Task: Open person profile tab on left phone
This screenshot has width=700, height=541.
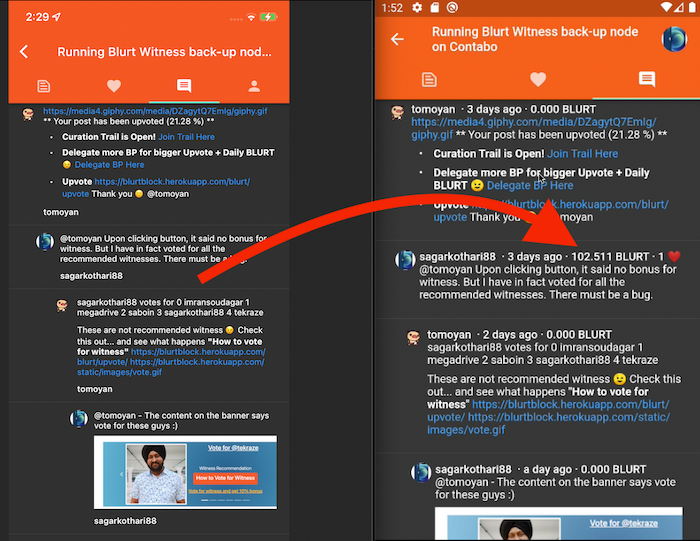Action: pyautogui.click(x=254, y=86)
